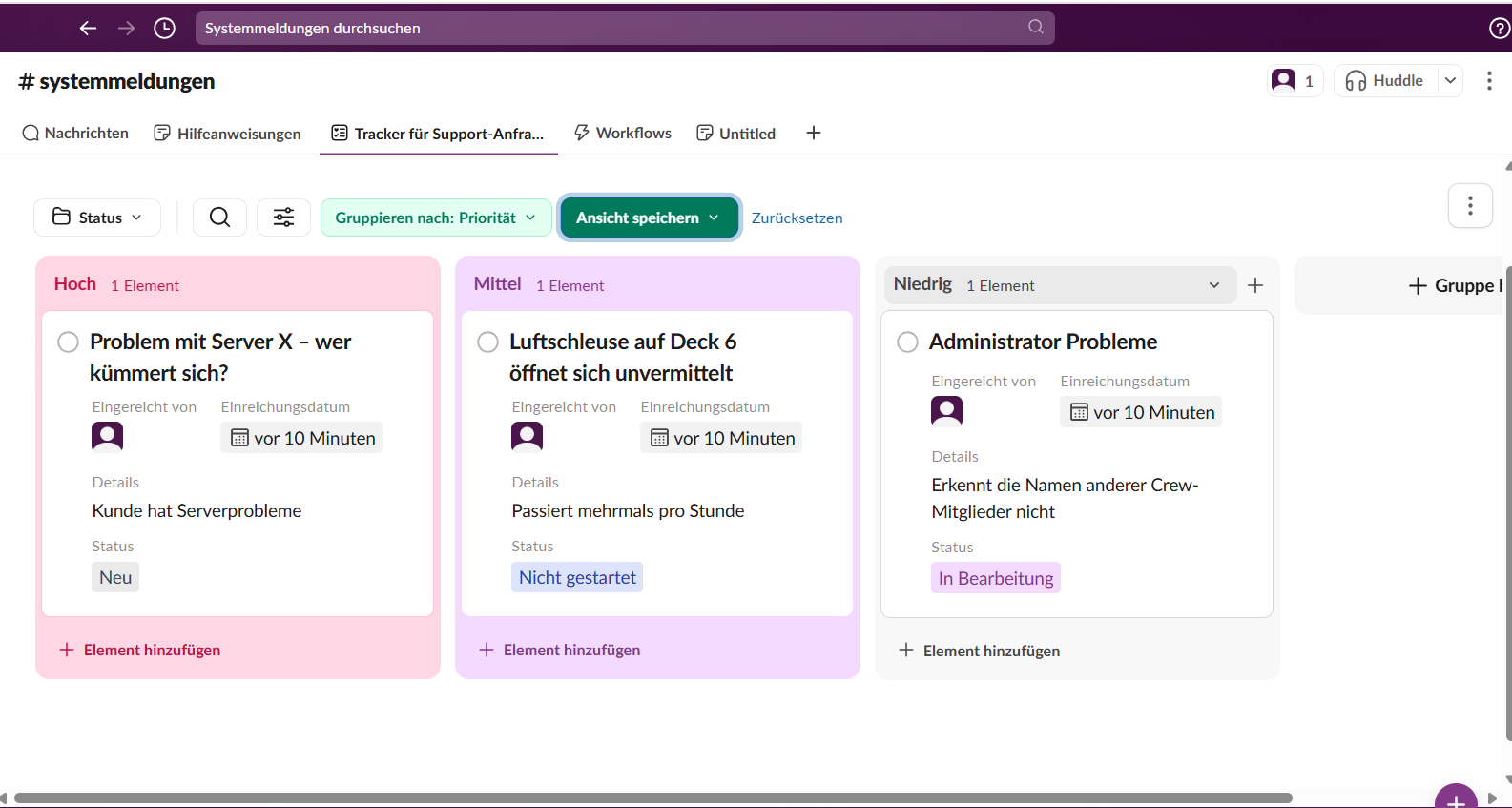Viewport: 1512px width, 808px height.
Task: Go back with the left arrow
Action: click(x=88, y=29)
